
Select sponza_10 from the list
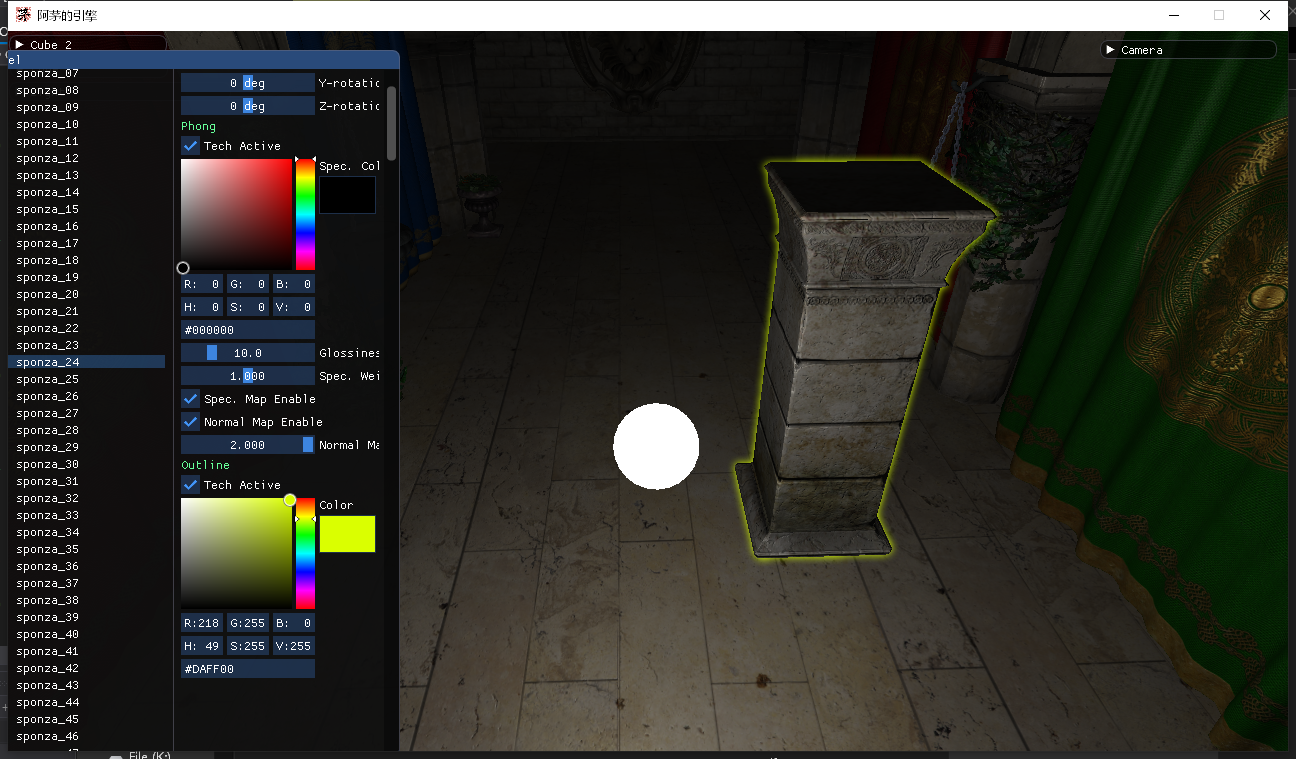point(48,124)
